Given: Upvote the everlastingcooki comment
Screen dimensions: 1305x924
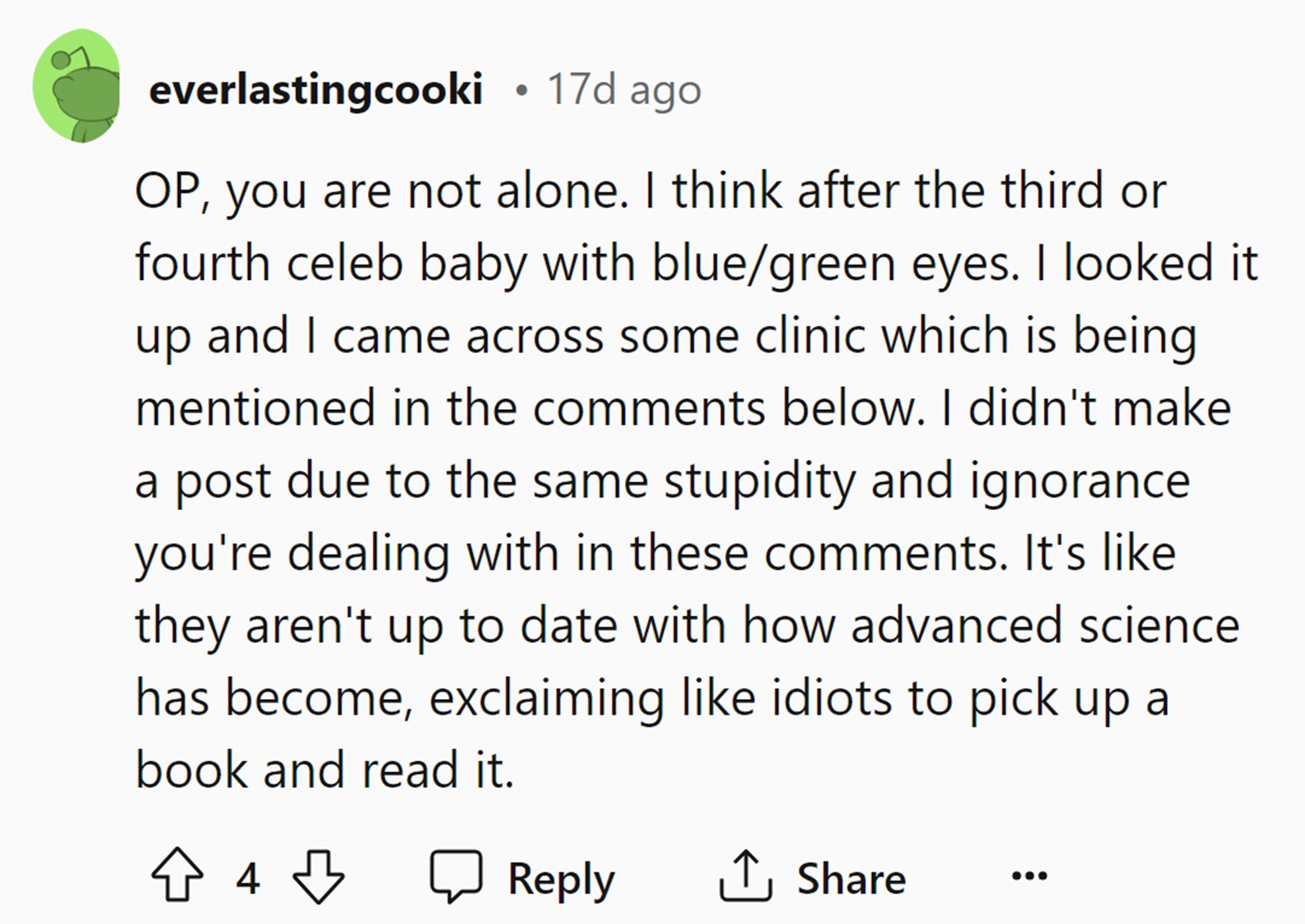Looking at the screenshot, I should coord(177,876).
